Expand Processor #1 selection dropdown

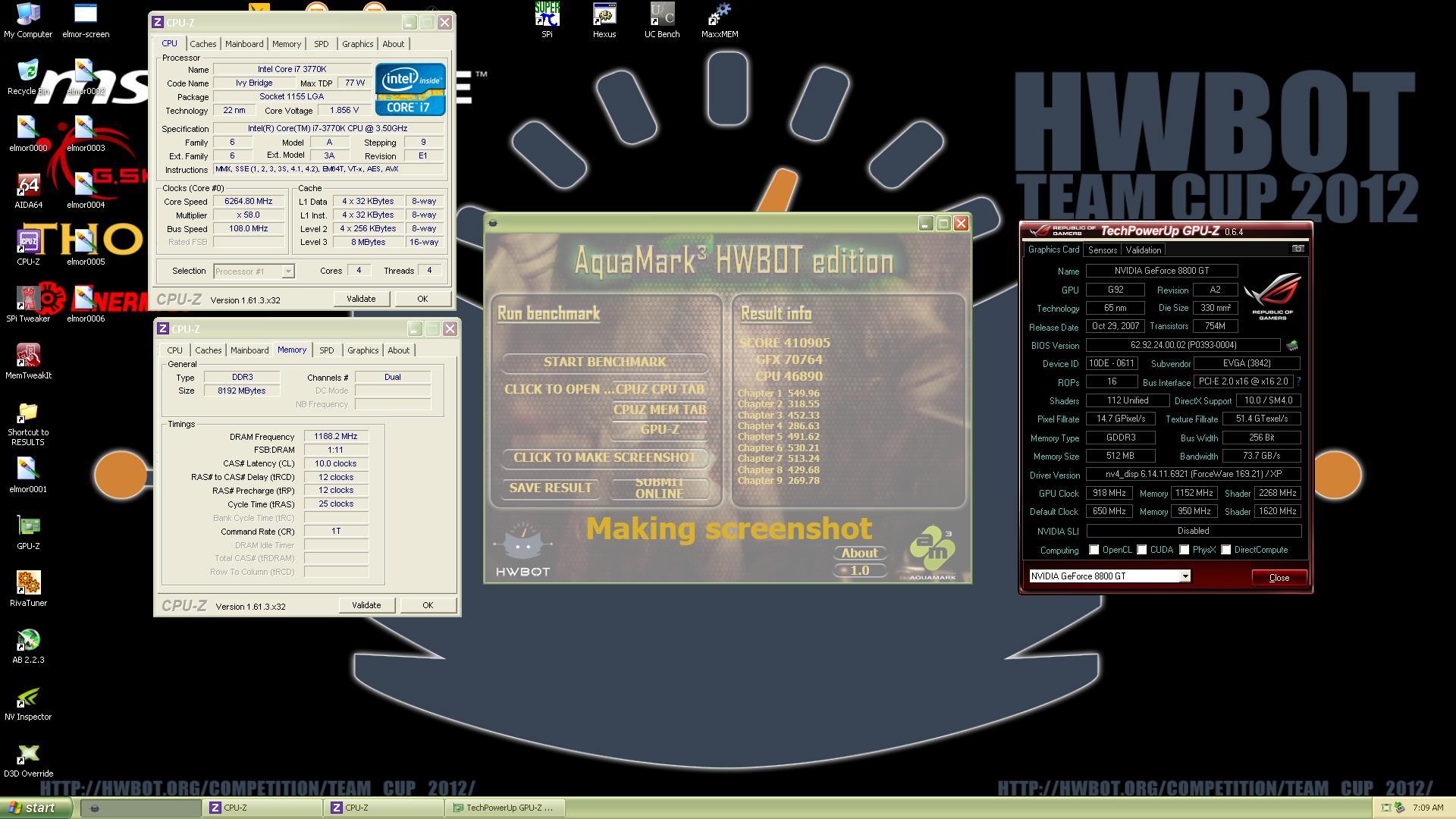[287, 271]
